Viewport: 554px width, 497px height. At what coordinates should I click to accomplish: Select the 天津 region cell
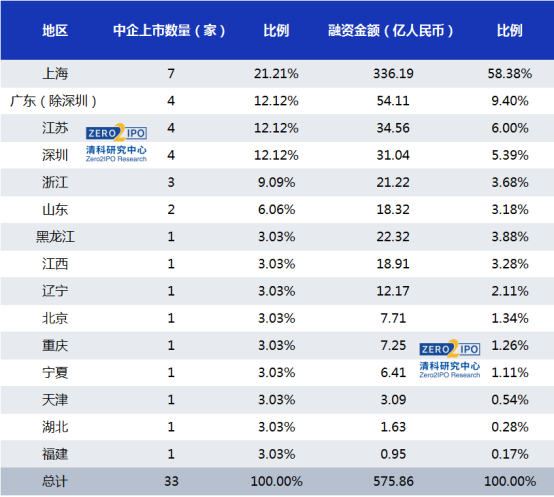(x=55, y=400)
